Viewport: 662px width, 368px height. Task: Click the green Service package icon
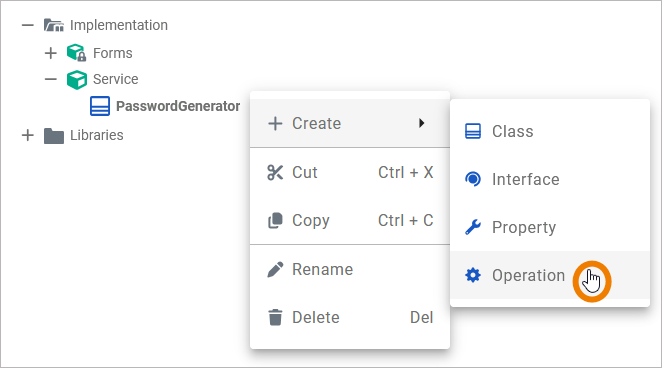point(77,79)
